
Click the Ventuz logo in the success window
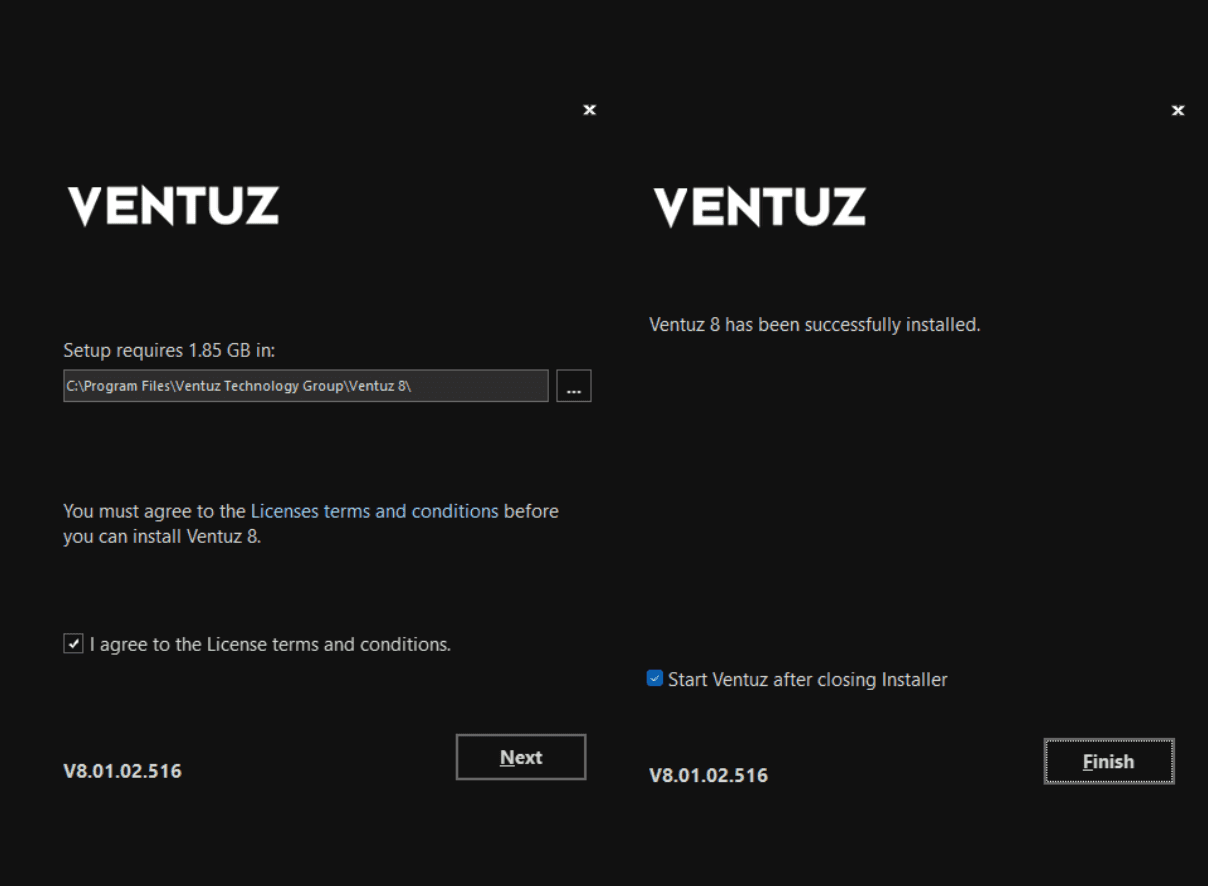pyautogui.click(x=759, y=207)
